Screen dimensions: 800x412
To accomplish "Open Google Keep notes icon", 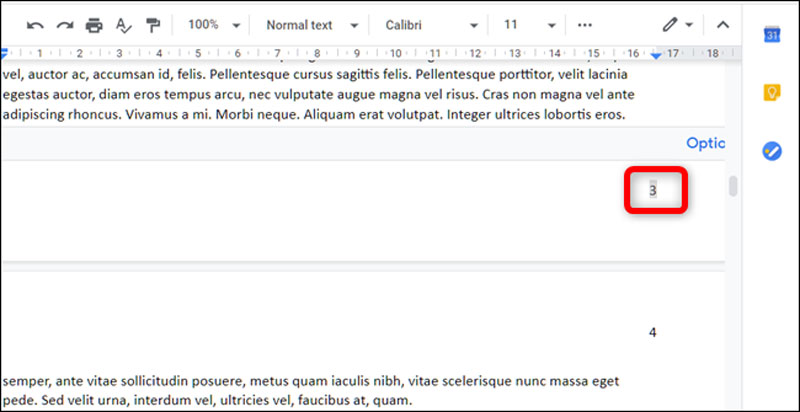I will (x=771, y=93).
